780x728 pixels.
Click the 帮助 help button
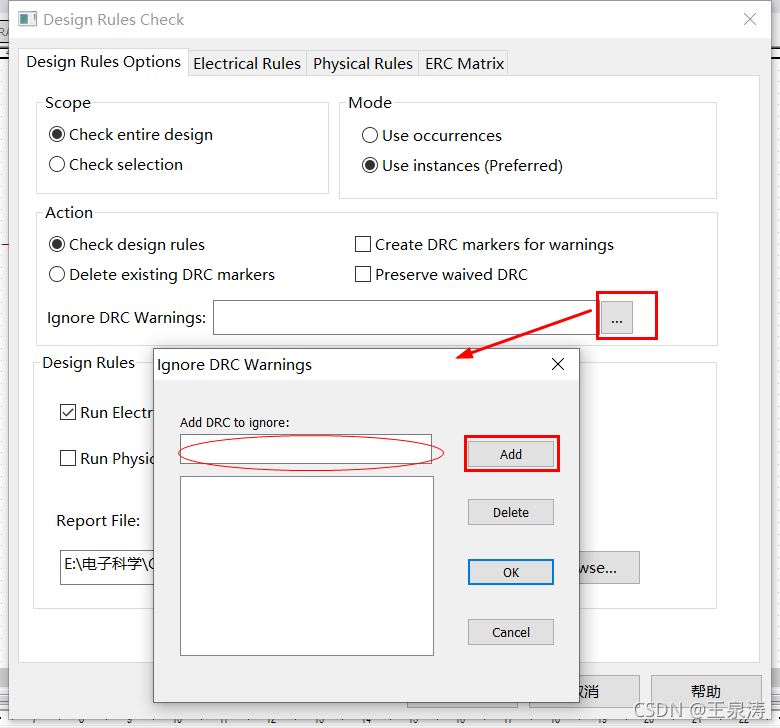point(705,691)
